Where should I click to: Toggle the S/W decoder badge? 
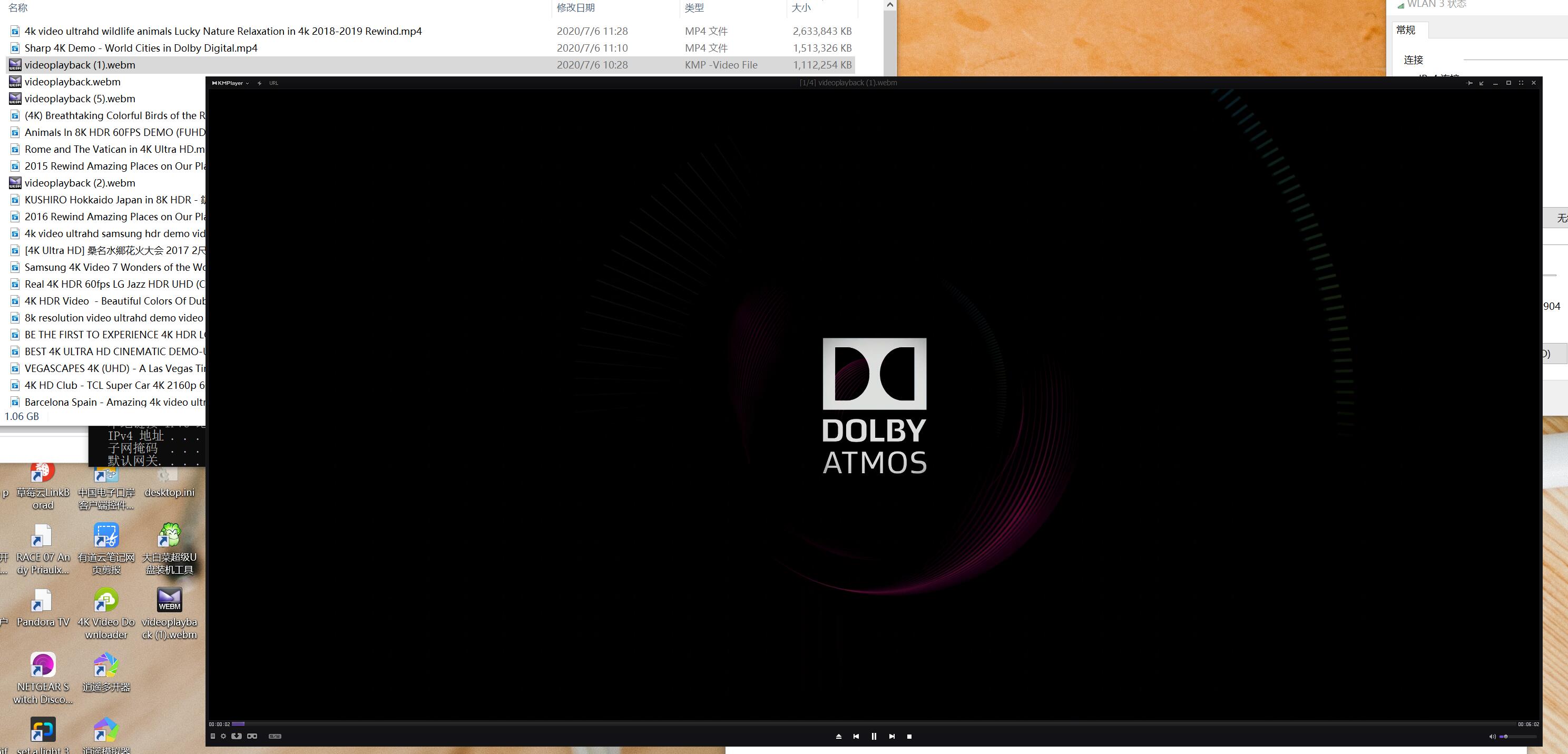275,737
